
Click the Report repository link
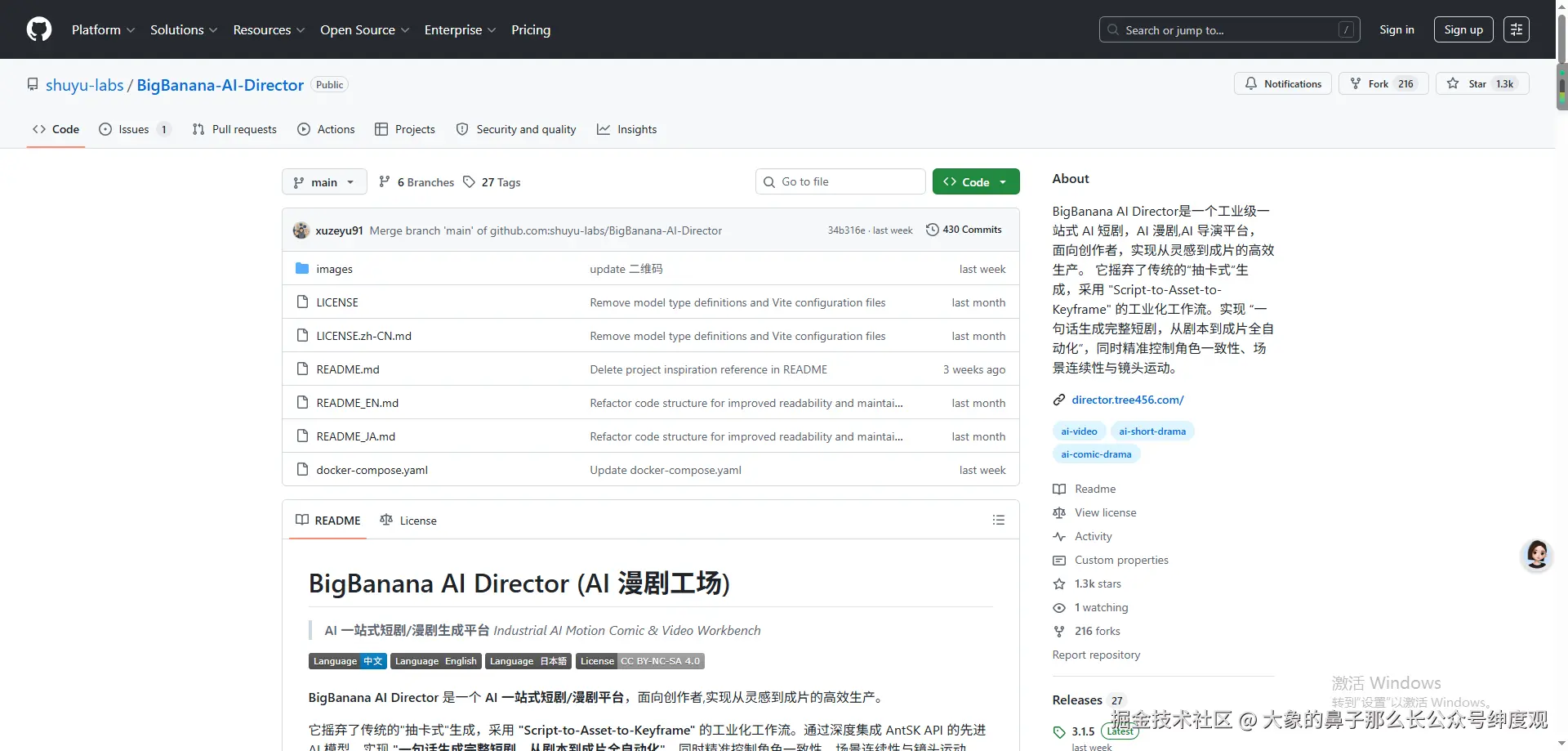click(1096, 655)
